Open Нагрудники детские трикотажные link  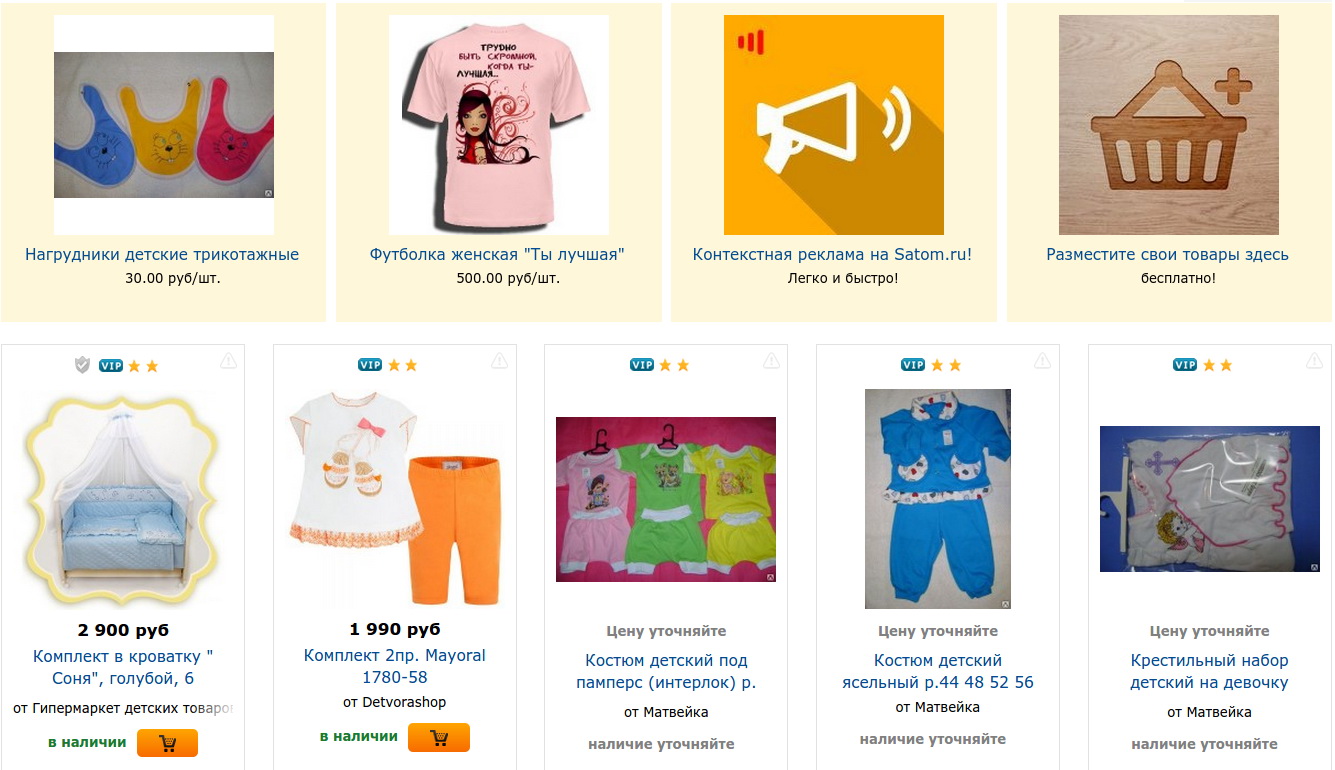tap(162, 254)
